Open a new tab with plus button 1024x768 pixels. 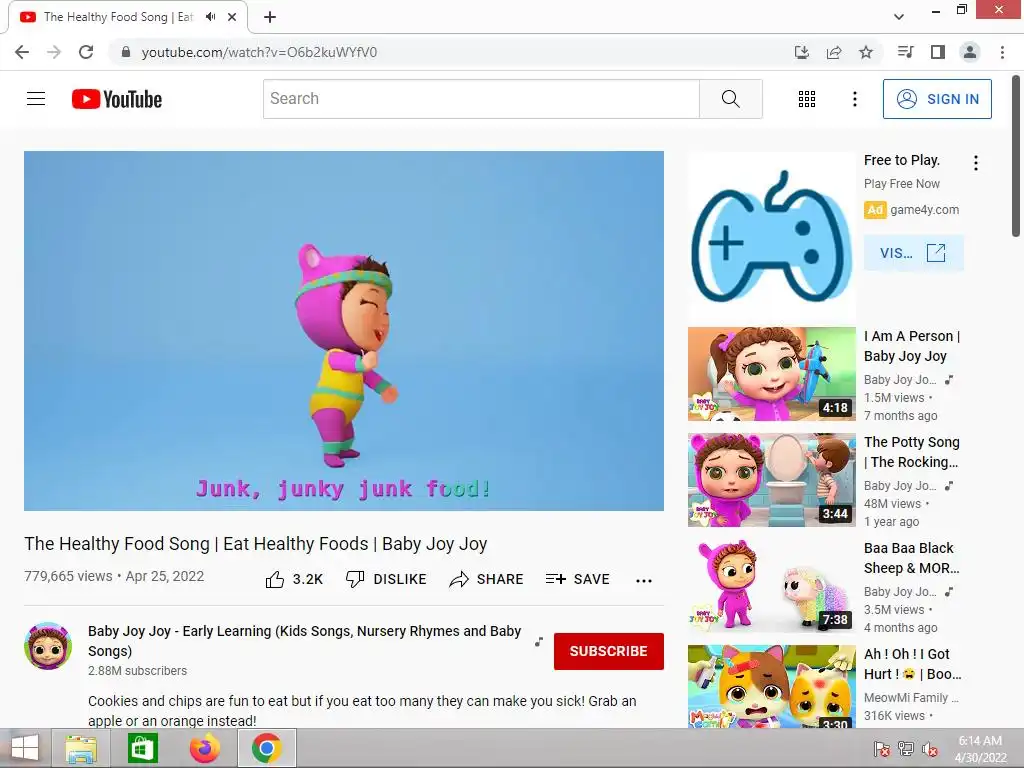[270, 17]
